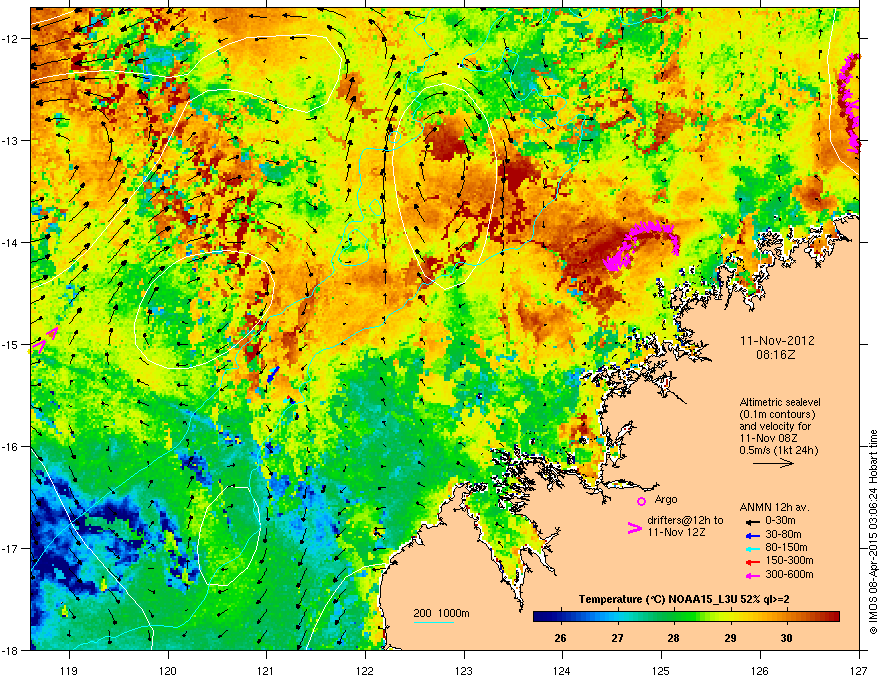Click the longitude axis label 122
Image resolution: width=880 pixels, height=680 pixels.
point(365,670)
